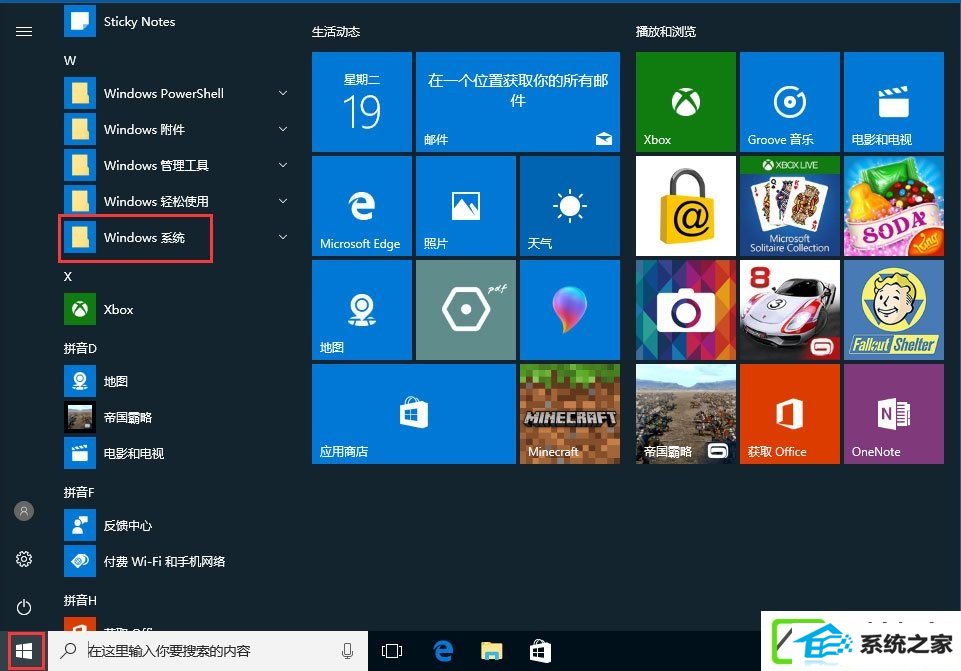Image resolution: width=961 pixels, height=671 pixels.
Task: Open the Xbox green tile
Action: (685, 102)
